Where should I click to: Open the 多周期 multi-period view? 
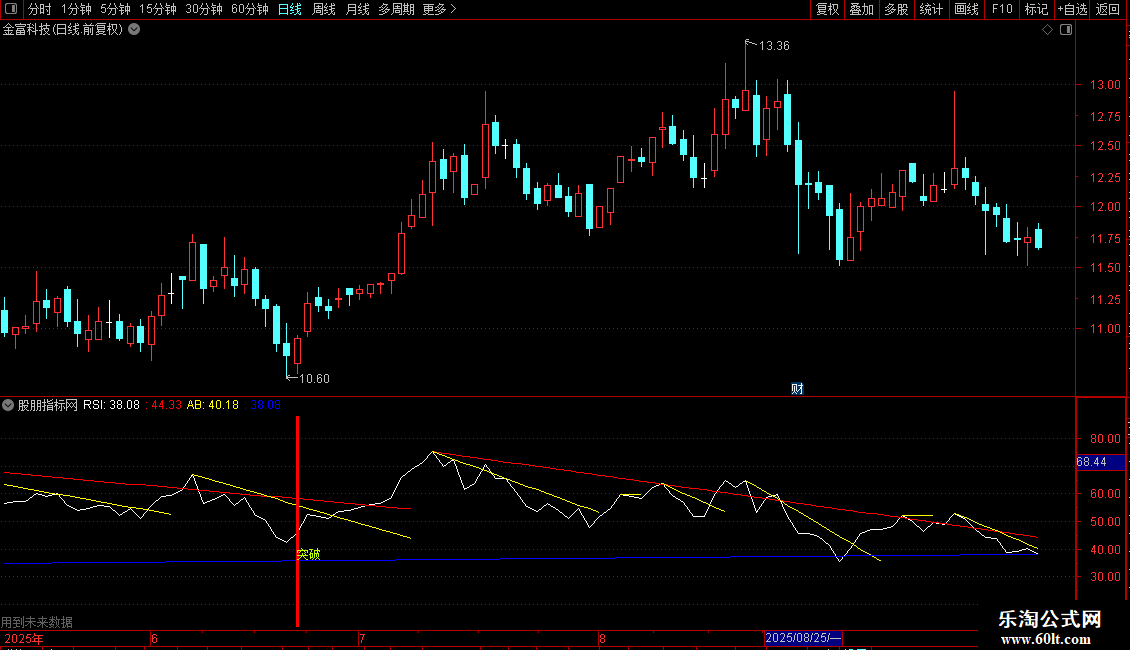(x=396, y=9)
